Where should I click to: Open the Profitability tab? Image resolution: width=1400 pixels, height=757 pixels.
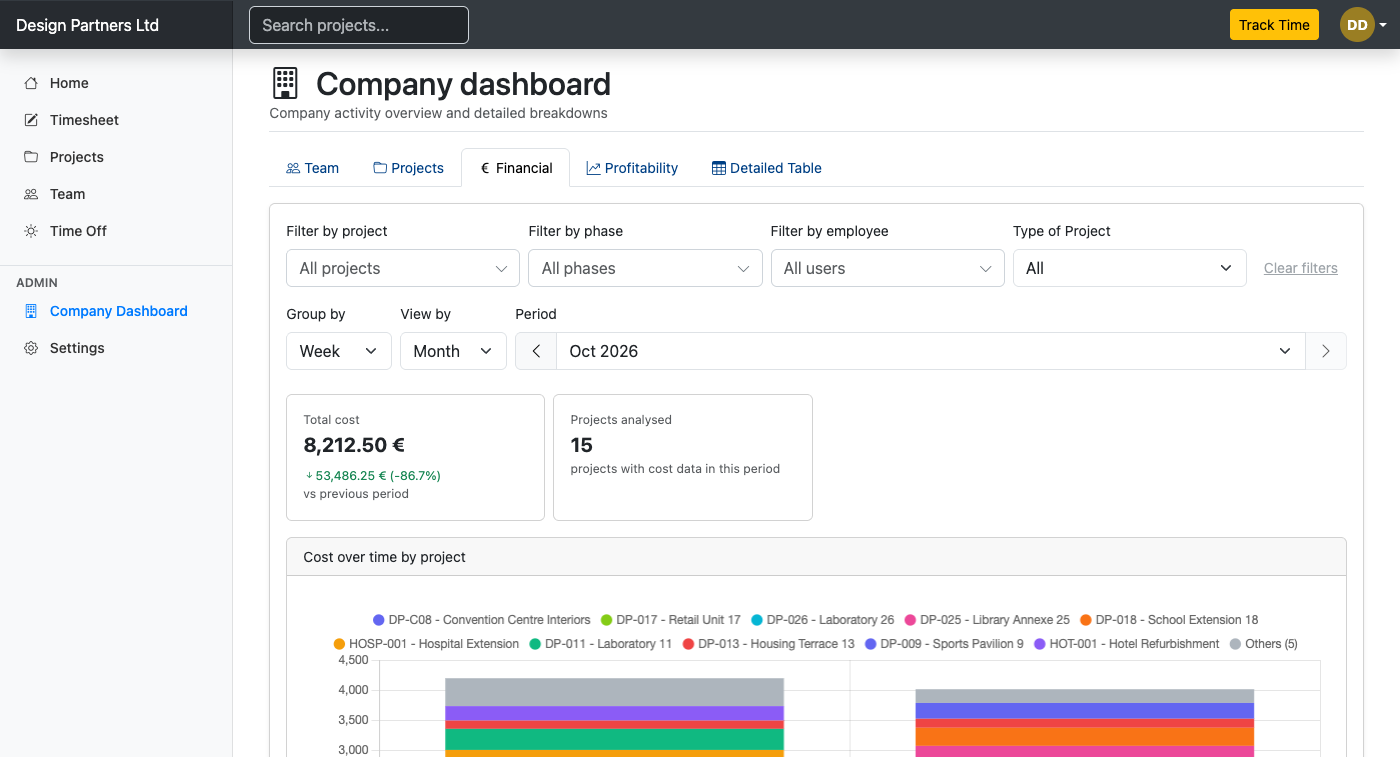tap(632, 168)
